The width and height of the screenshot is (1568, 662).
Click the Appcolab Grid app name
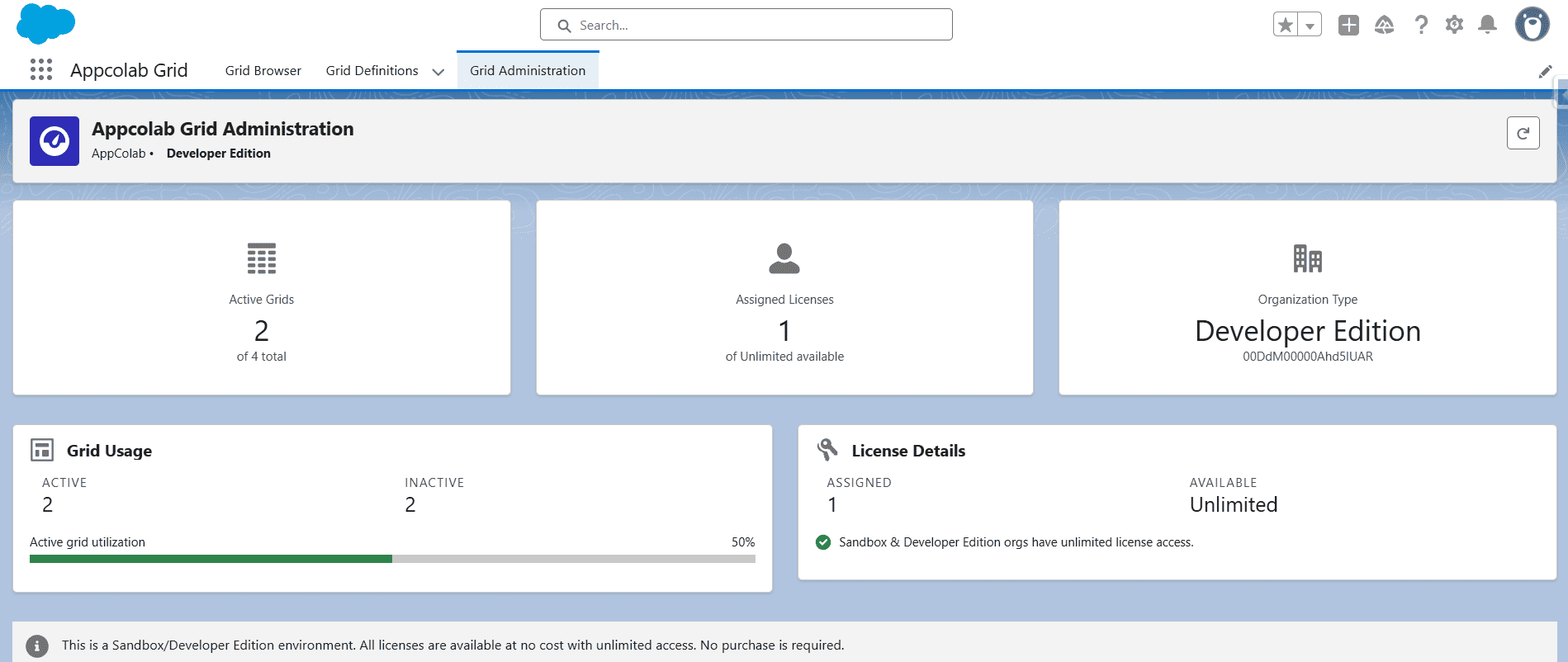click(129, 70)
